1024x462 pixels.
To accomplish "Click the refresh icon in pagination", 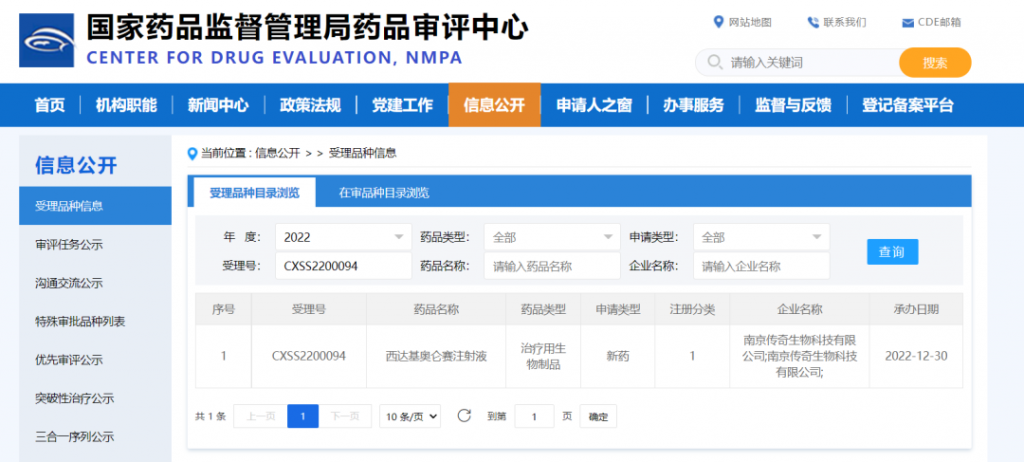I will point(463,416).
